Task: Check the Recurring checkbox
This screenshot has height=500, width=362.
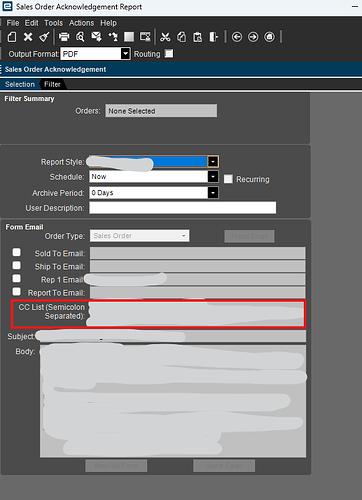Action: [228, 179]
